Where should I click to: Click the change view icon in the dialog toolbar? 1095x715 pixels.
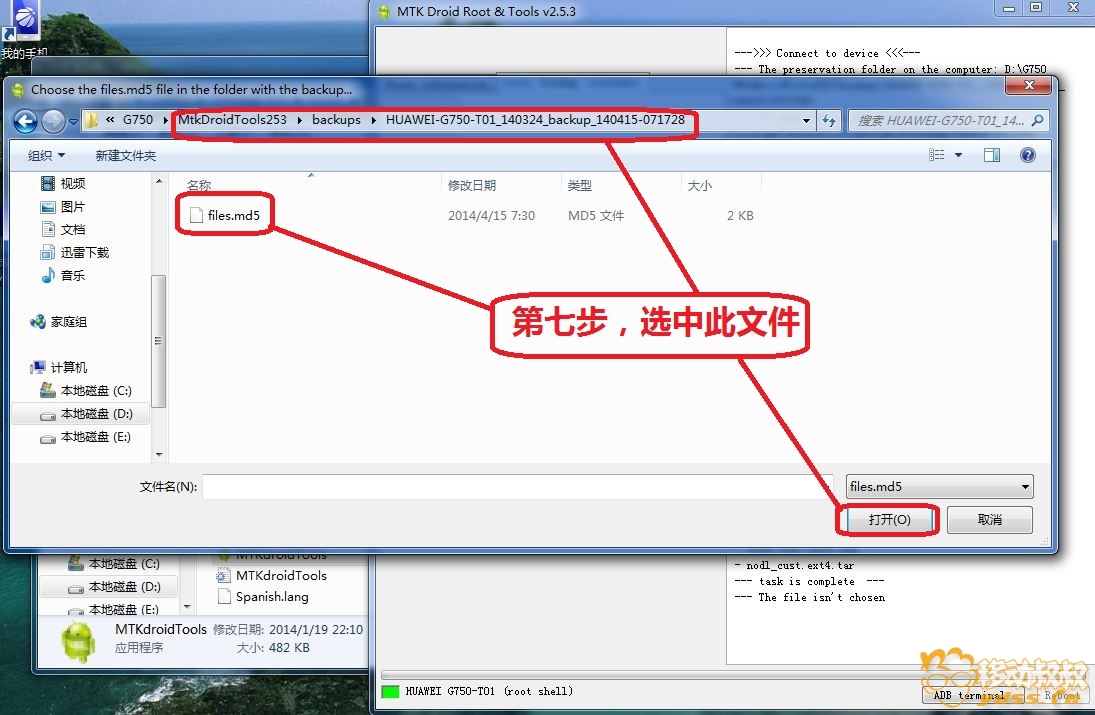[x=937, y=155]
